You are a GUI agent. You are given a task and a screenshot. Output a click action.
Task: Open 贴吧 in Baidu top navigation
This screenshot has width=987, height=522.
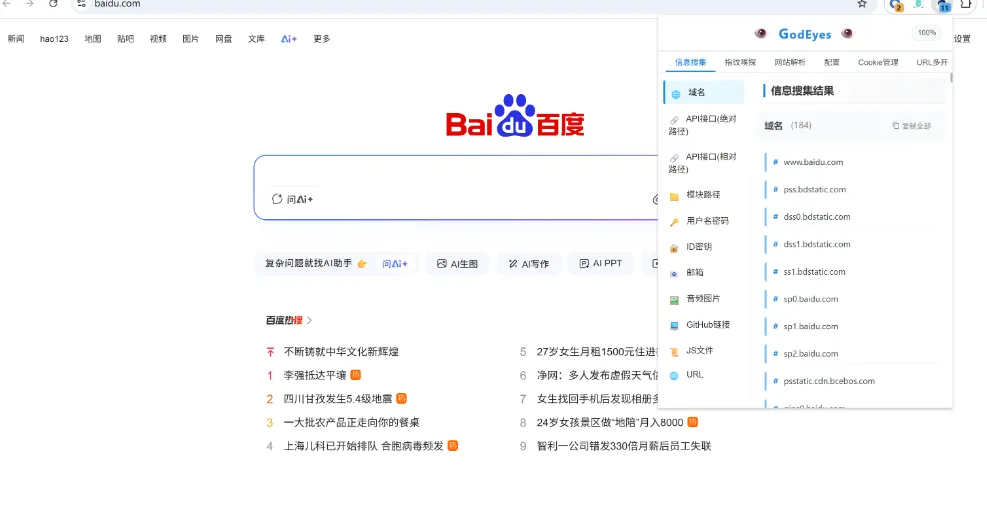tap(126, 39)
